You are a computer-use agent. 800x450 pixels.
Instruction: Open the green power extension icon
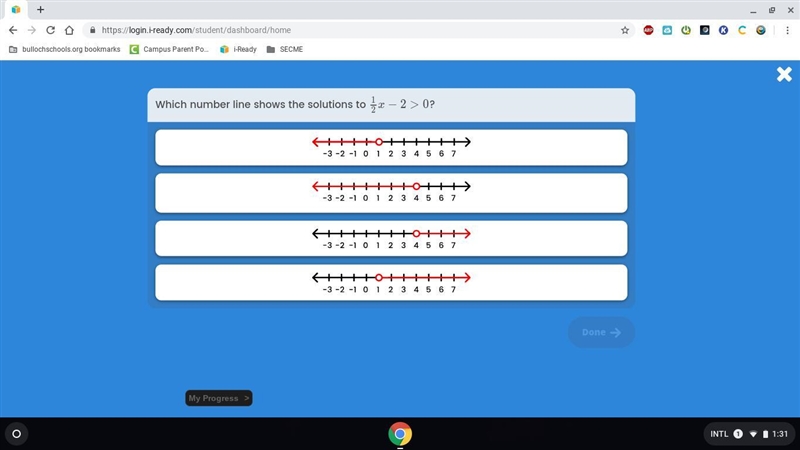tap(686, 30)
